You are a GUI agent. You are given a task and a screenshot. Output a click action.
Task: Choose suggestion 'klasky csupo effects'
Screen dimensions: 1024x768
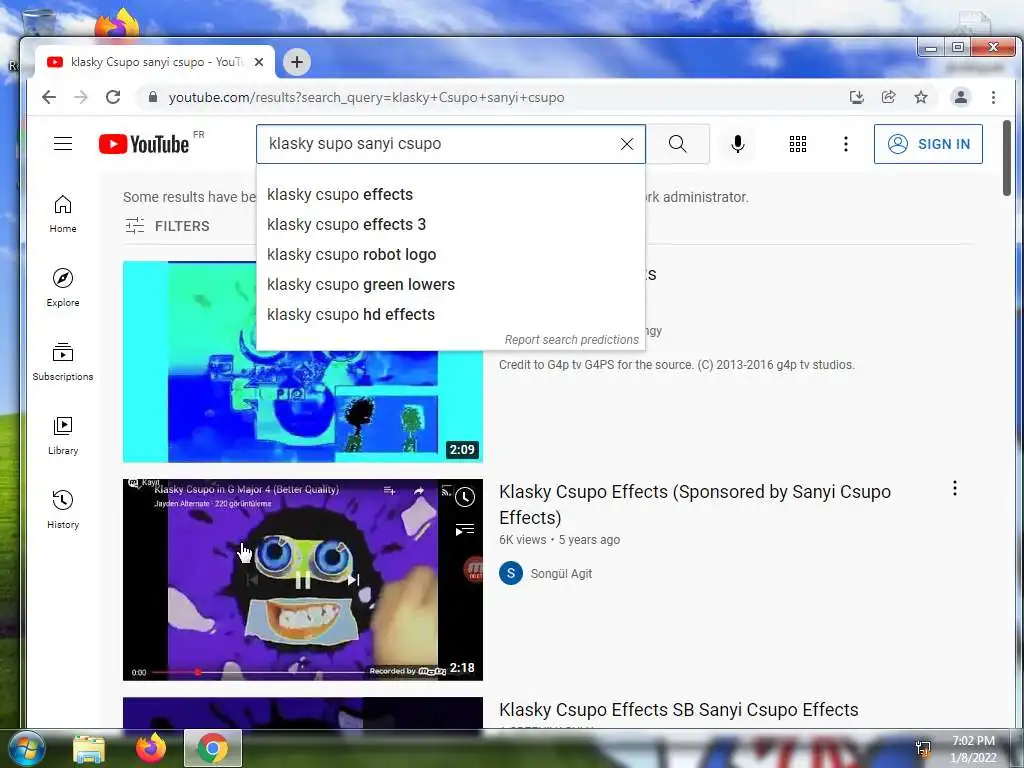coord(451,195)
